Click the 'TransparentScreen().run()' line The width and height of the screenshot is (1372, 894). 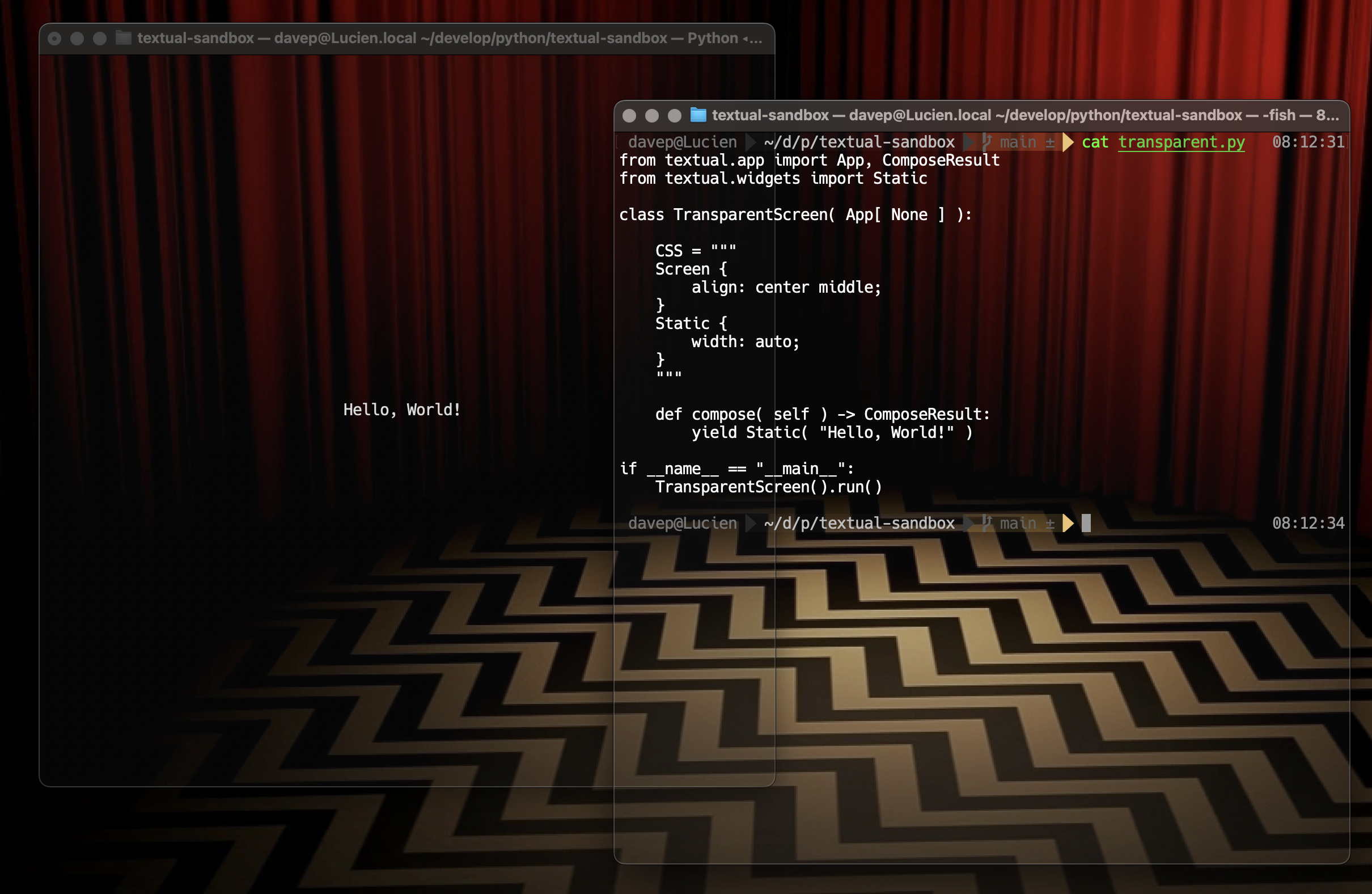tap(768, 487)
